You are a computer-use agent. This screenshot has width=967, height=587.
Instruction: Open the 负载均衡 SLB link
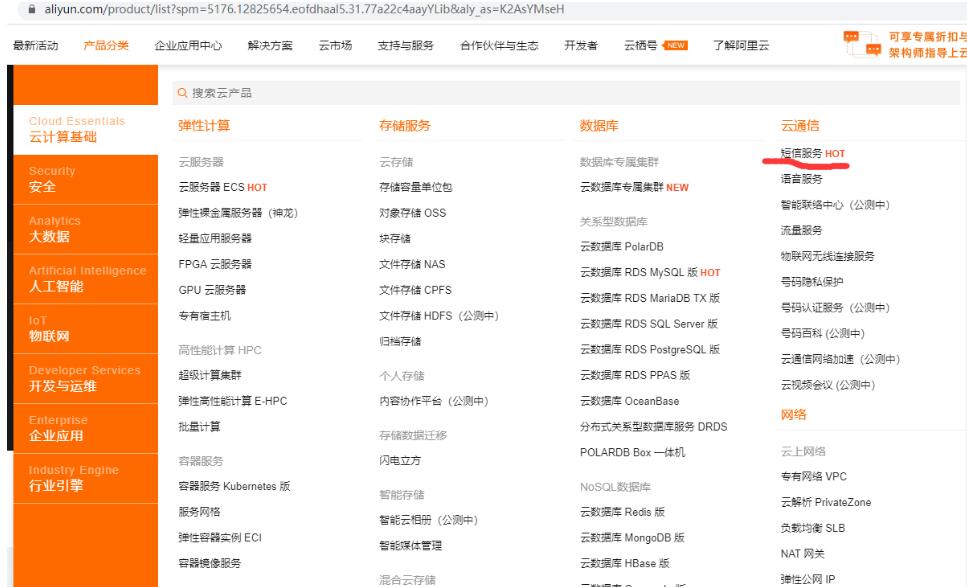click(812, 528)
